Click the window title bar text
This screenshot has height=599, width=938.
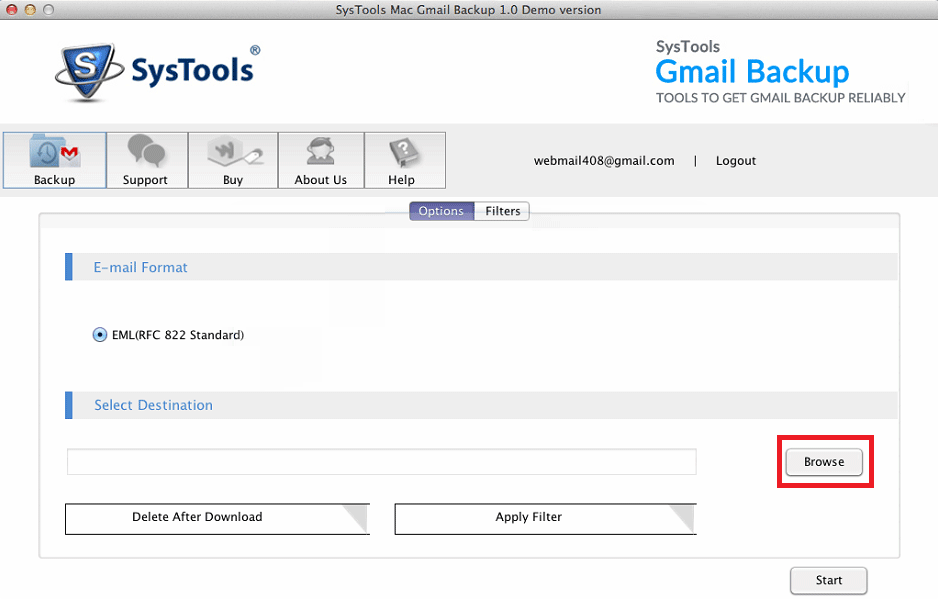pos(468,10)
